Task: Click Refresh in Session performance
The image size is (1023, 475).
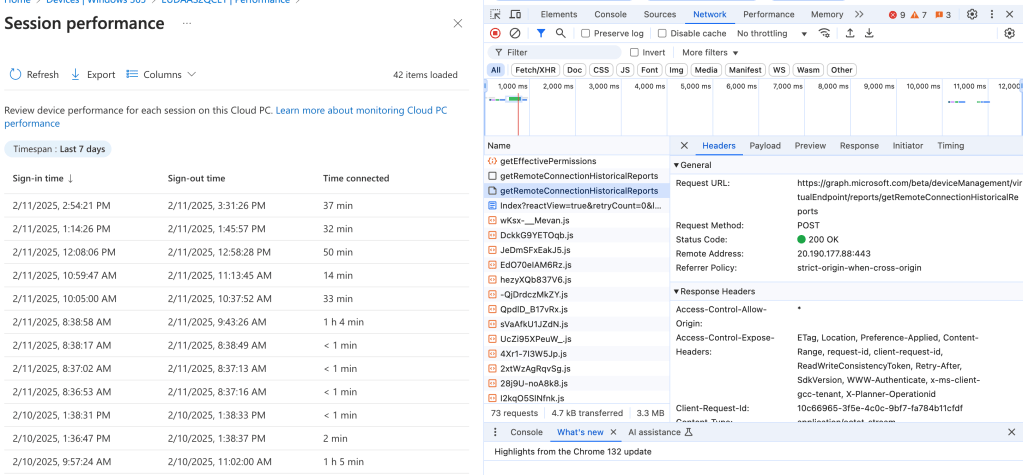Action: [34, 74]
